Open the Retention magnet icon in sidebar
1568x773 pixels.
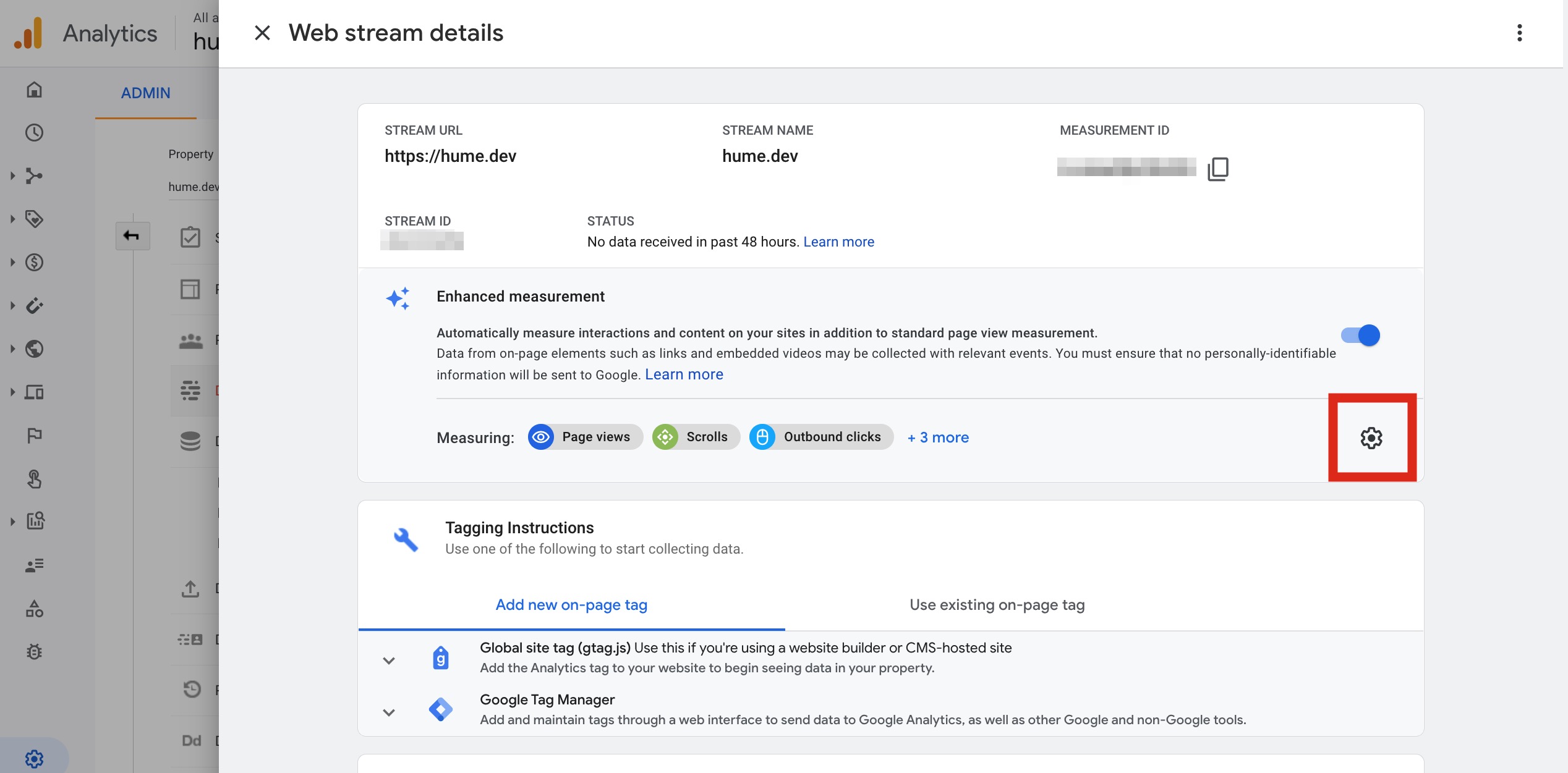(x=35, y=305)
